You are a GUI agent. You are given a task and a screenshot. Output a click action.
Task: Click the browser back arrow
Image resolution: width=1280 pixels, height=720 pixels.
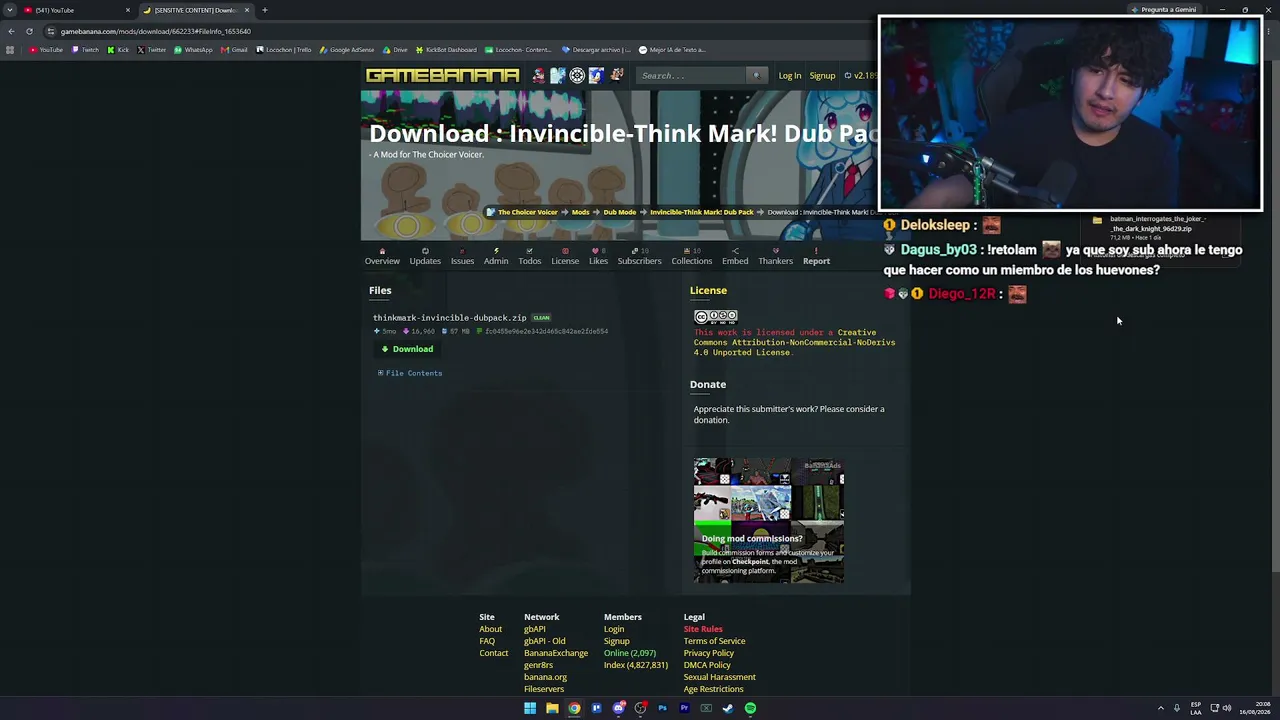point(11,31)
